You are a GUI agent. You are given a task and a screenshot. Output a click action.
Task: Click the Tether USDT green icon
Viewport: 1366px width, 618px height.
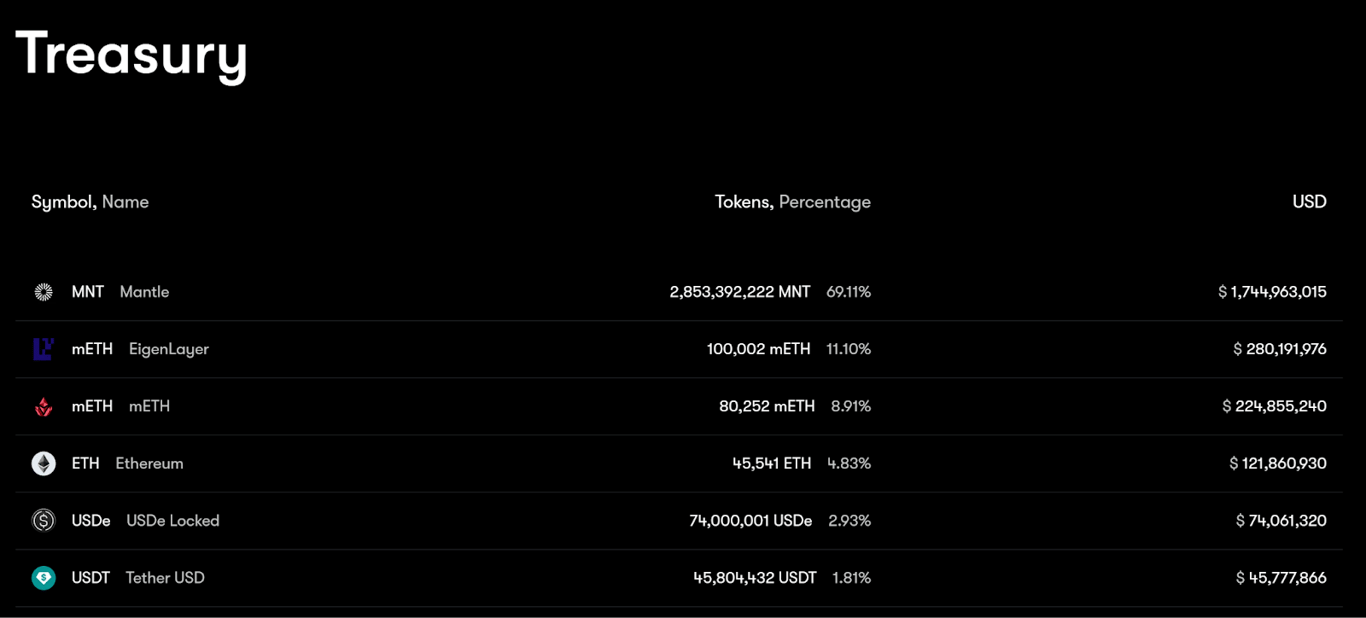tap(43, 577)
